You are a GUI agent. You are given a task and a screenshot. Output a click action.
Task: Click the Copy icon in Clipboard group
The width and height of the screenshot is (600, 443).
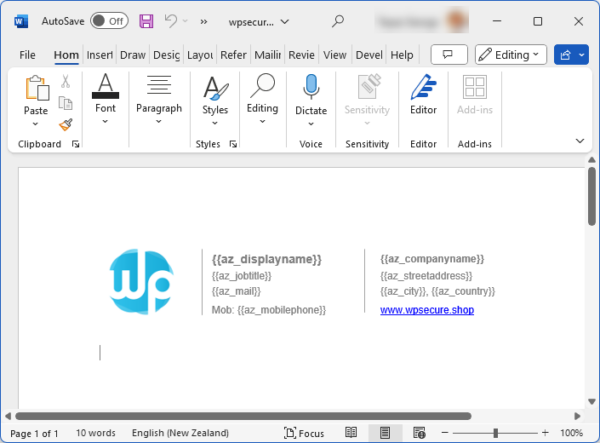65,103
